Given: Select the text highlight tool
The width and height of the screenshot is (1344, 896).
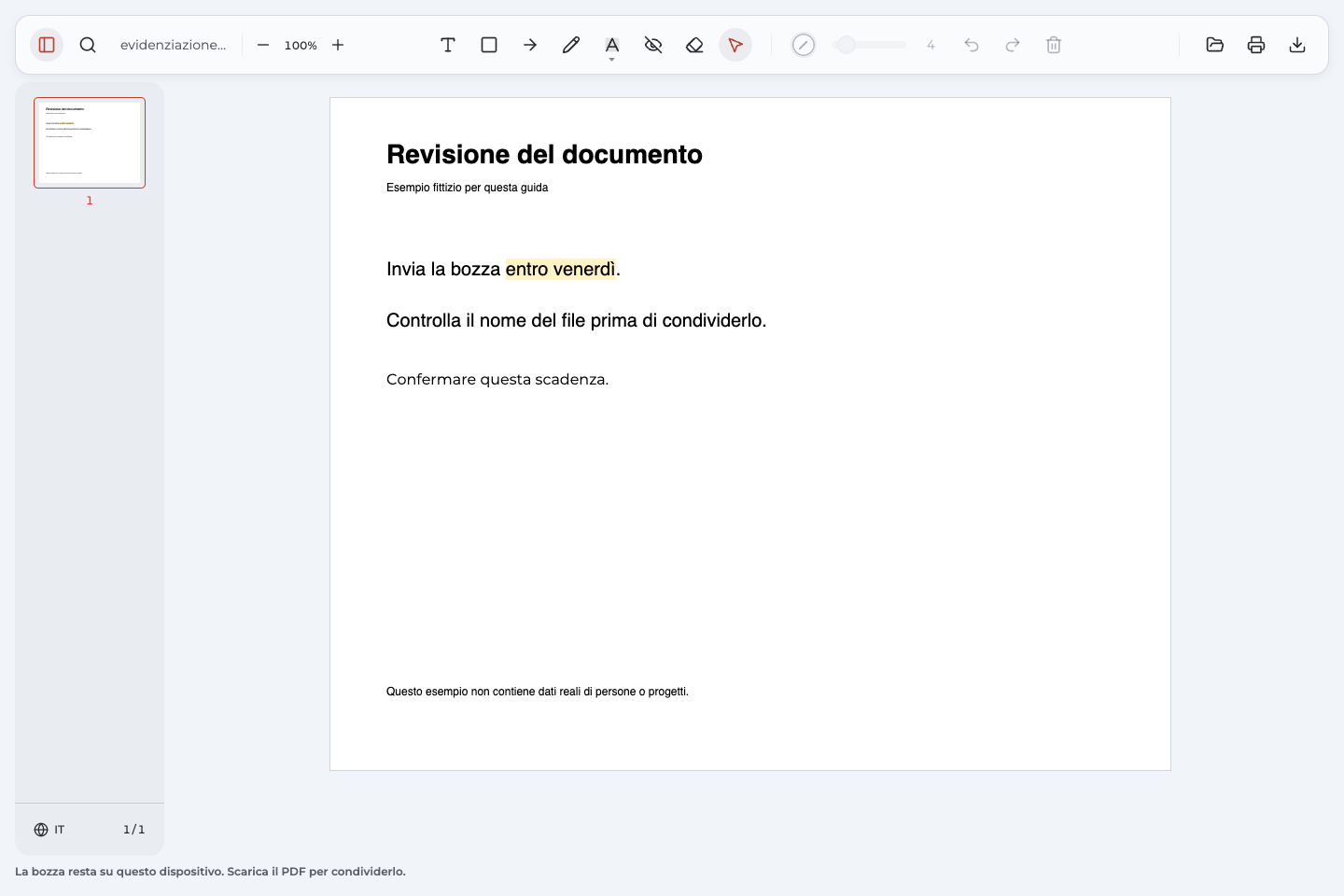Looking at the screenshot, I should point(612,44).
